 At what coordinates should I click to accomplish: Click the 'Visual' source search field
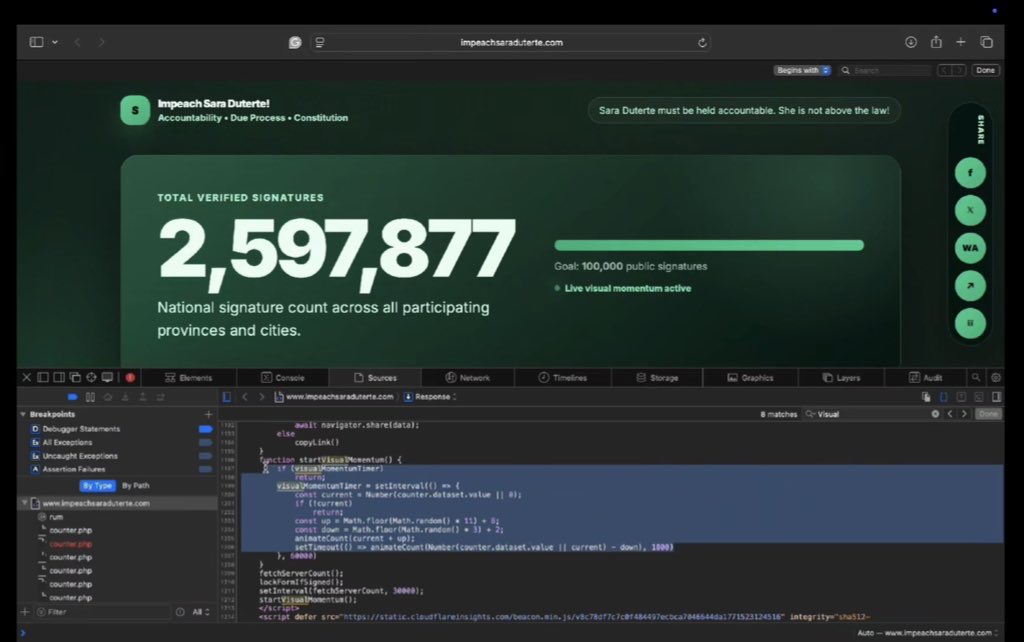click(x=872, y=414)
